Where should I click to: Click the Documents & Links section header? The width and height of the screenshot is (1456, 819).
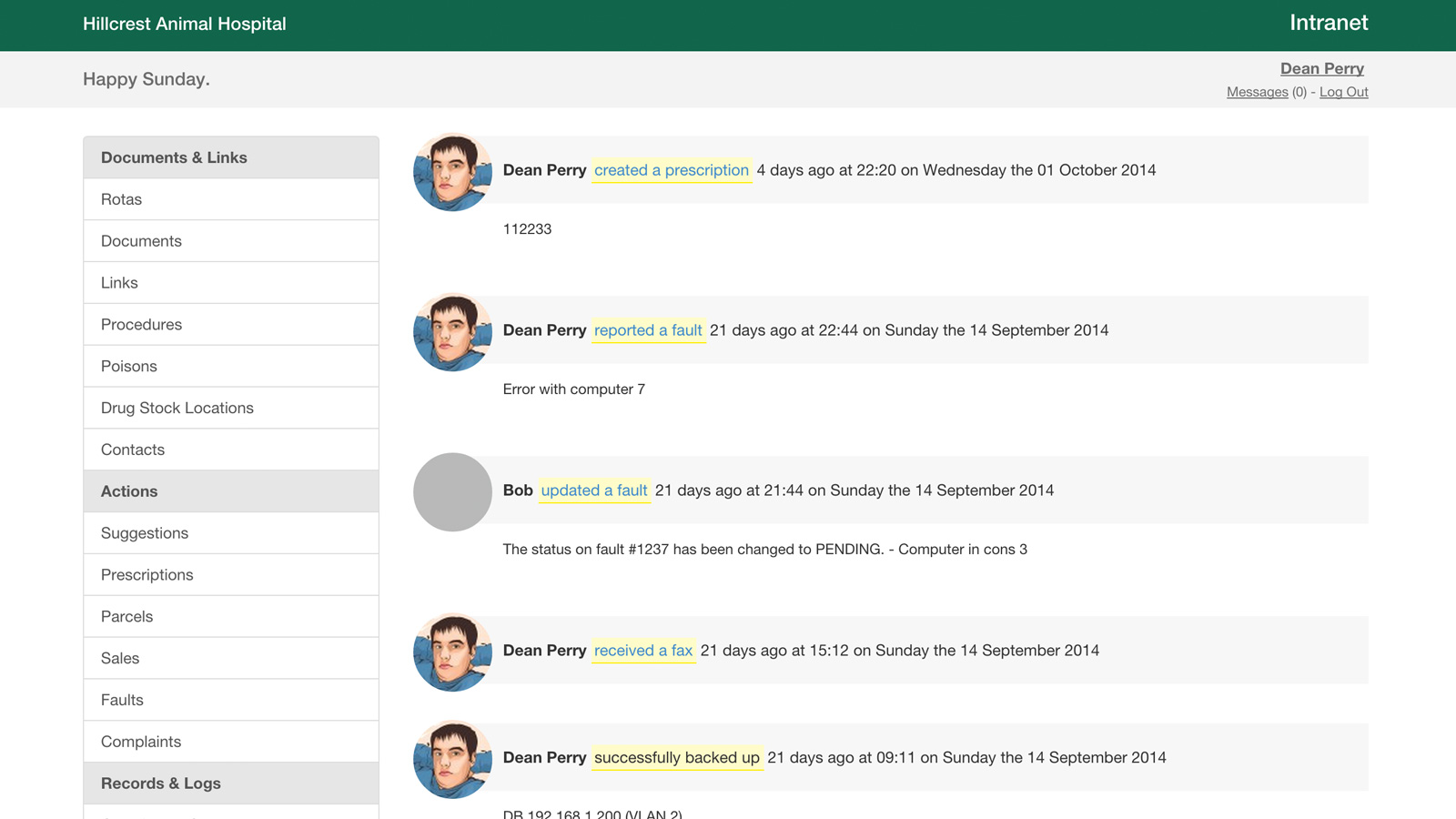pos(231,157)
